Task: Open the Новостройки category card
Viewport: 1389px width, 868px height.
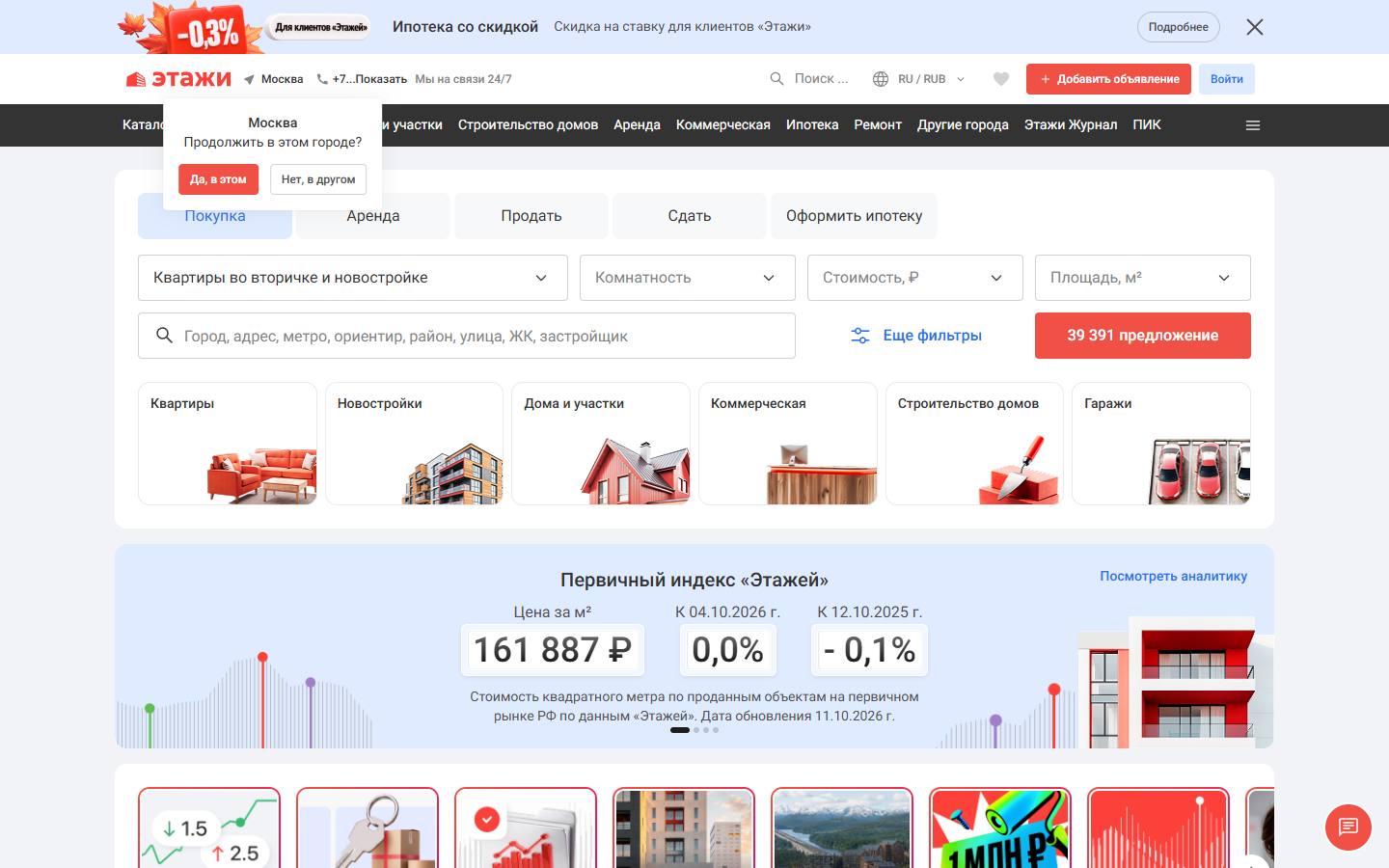Action: [414, 444]
